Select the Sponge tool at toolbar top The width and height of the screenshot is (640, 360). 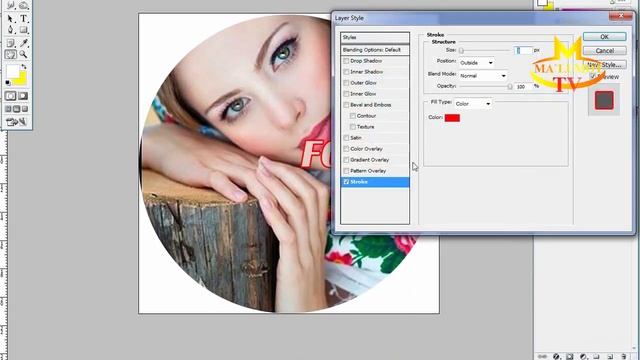click(x=23, y=6)
